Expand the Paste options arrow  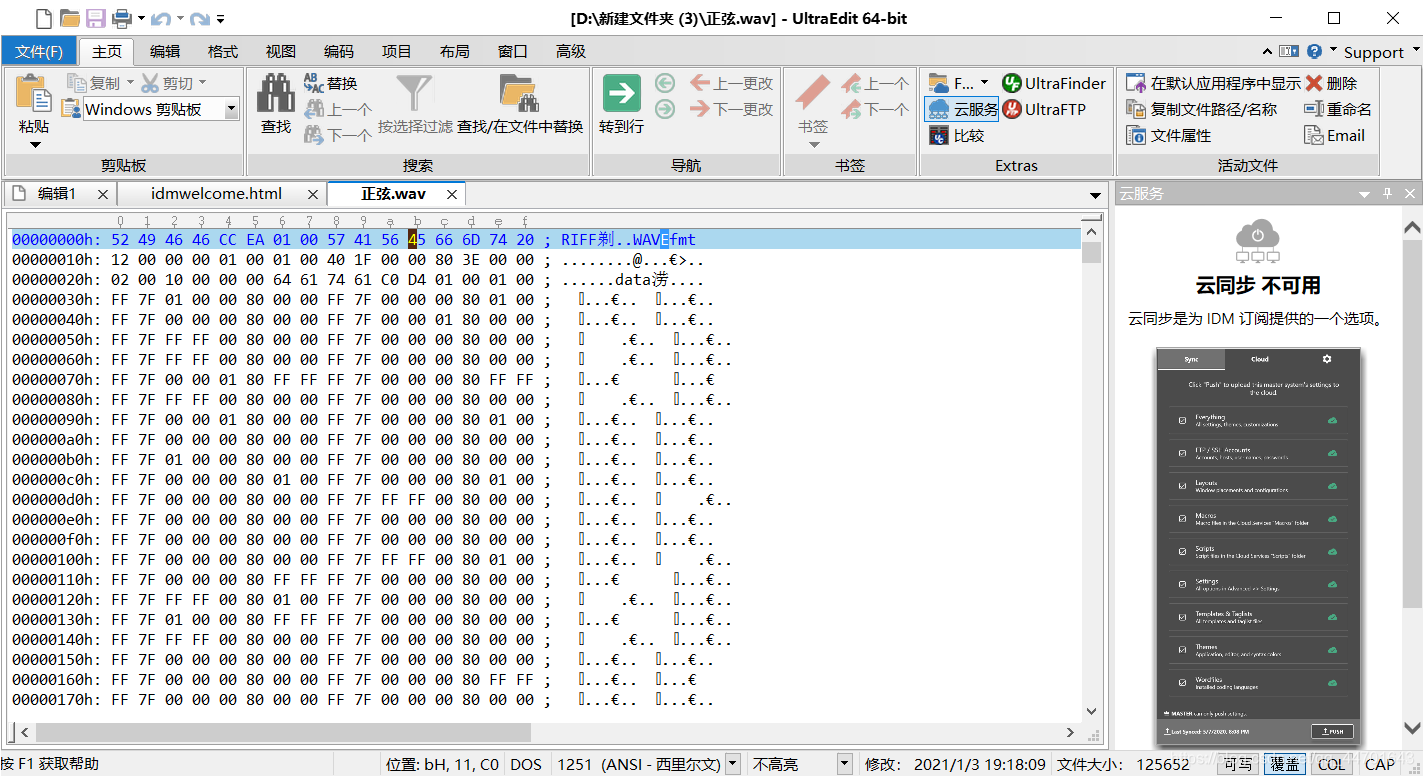pyautogui.click(x=34, y=145)
